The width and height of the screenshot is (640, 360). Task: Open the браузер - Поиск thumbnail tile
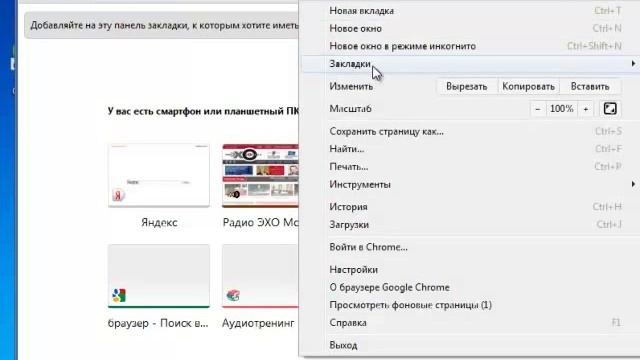(159, 276)
